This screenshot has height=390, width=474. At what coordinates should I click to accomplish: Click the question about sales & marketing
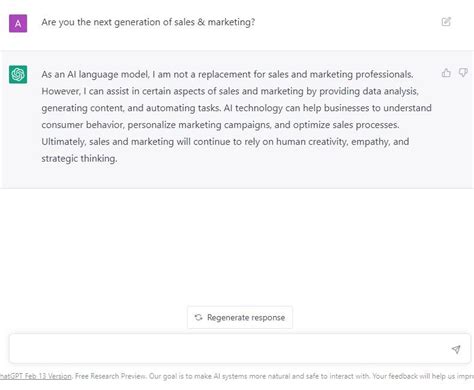click(148, 22)
